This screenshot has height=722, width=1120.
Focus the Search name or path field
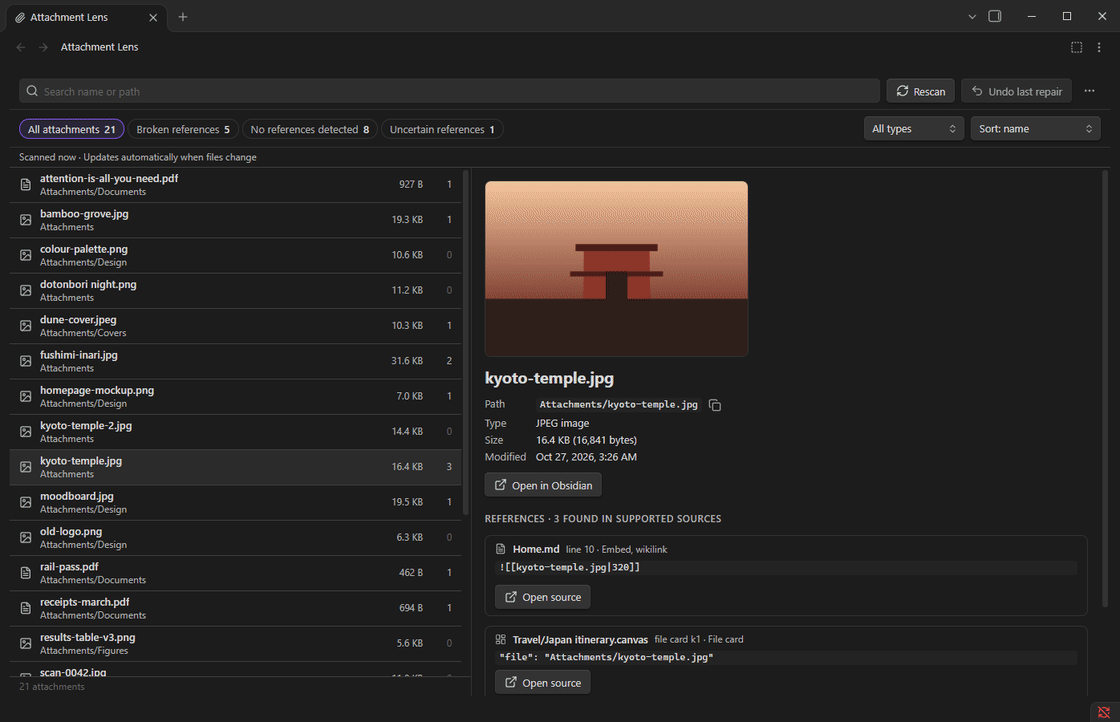[449, 91]
